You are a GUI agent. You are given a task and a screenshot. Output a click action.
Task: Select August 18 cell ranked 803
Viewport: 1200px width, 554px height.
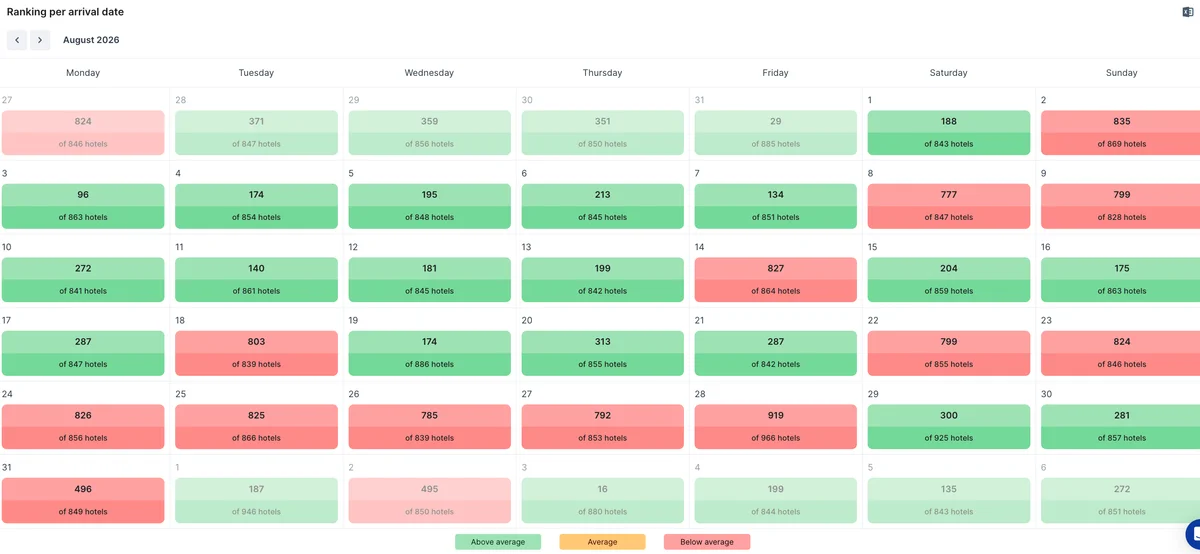(256, 353)
